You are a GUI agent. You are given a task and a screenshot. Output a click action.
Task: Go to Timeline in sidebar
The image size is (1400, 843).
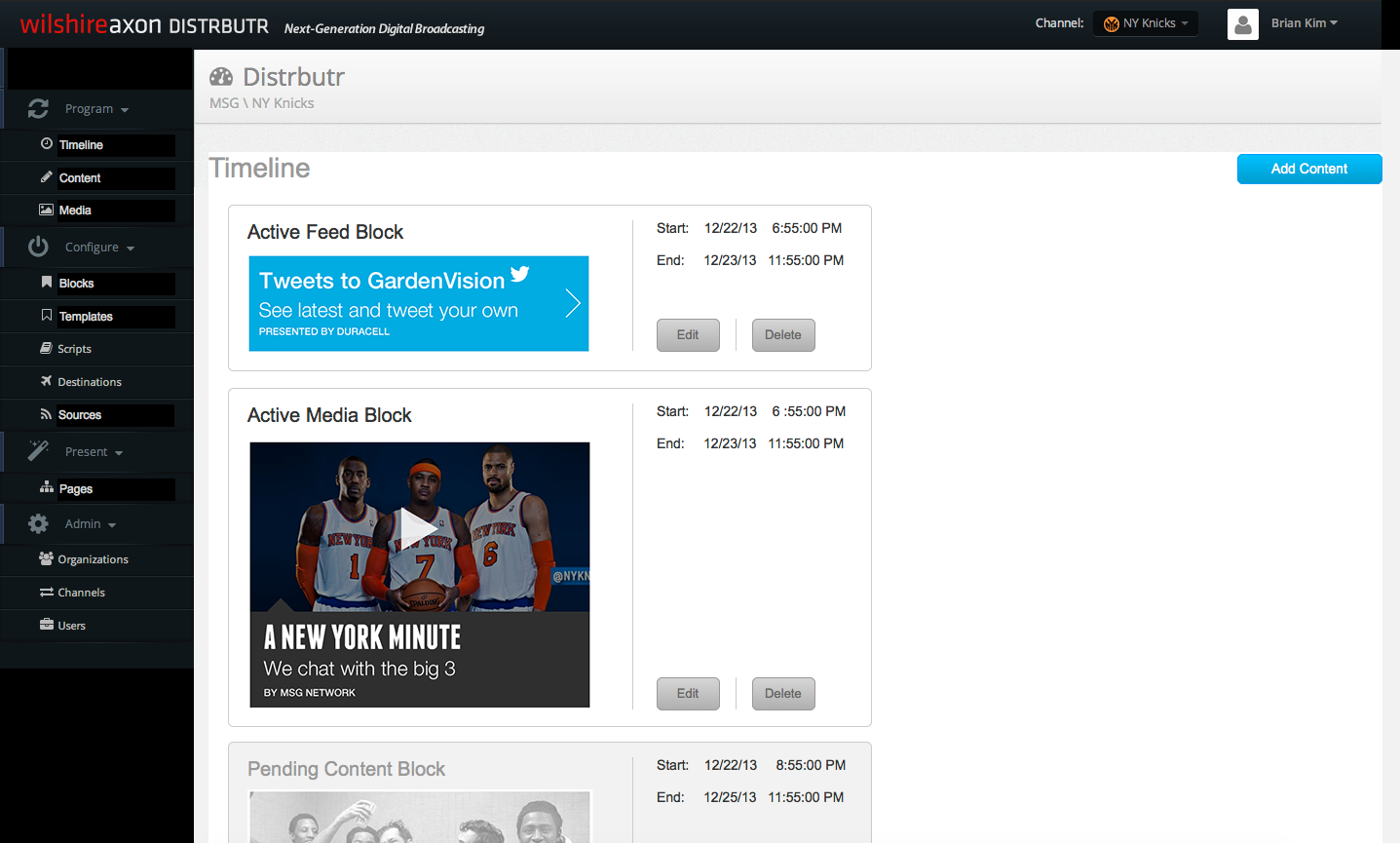pos(81,145)
